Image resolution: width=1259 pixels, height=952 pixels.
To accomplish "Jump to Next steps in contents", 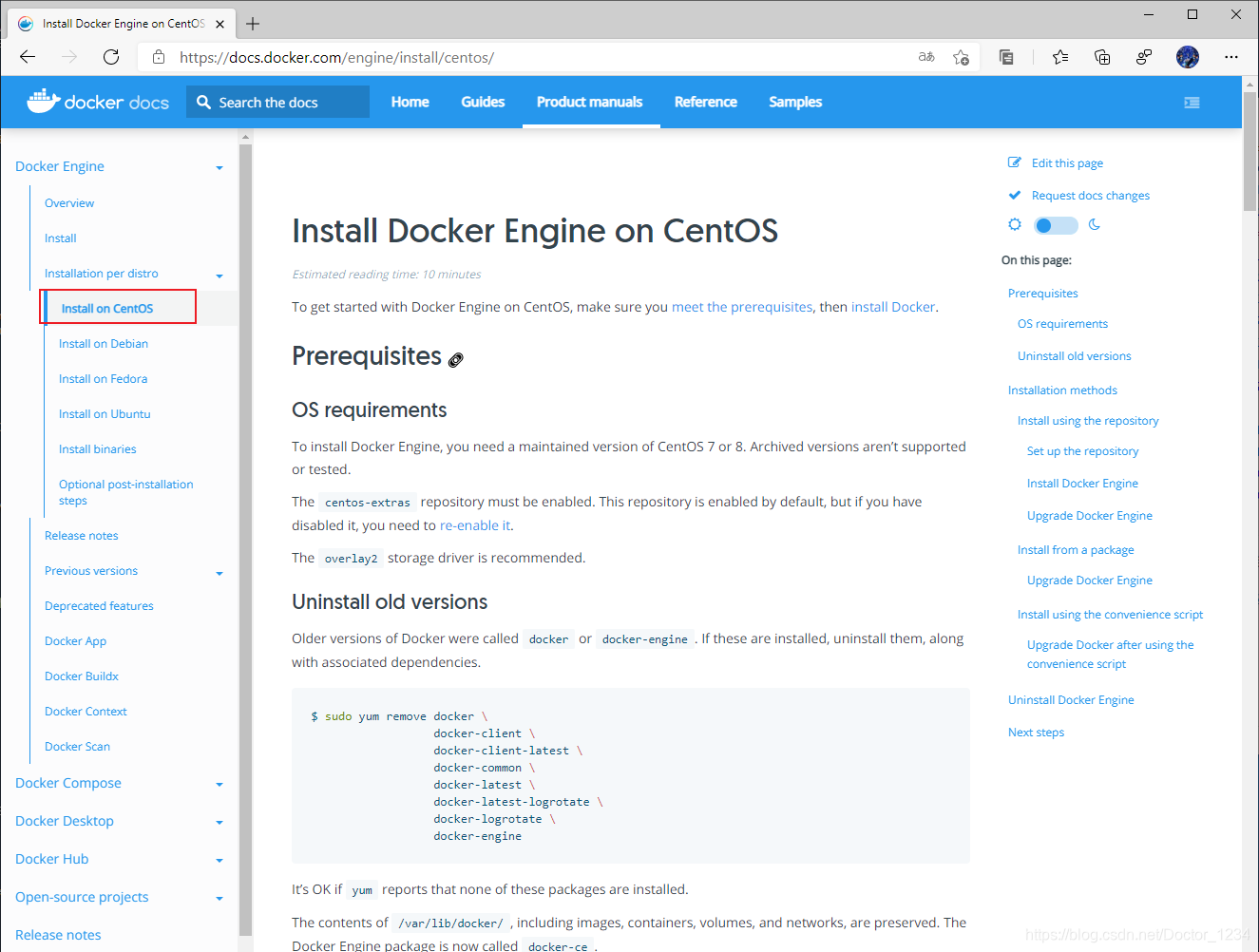I will pyautogui.click(x=1036, y=733).
